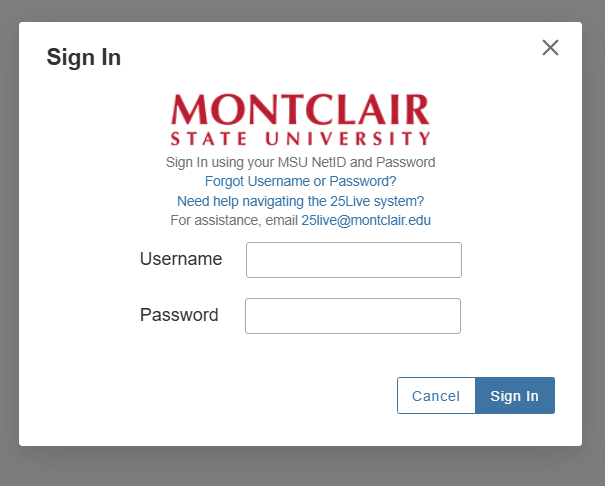This screenshot has width=605, height=486.
Task: Click the Sign In dialog heading
Action: tap(84, 58)
